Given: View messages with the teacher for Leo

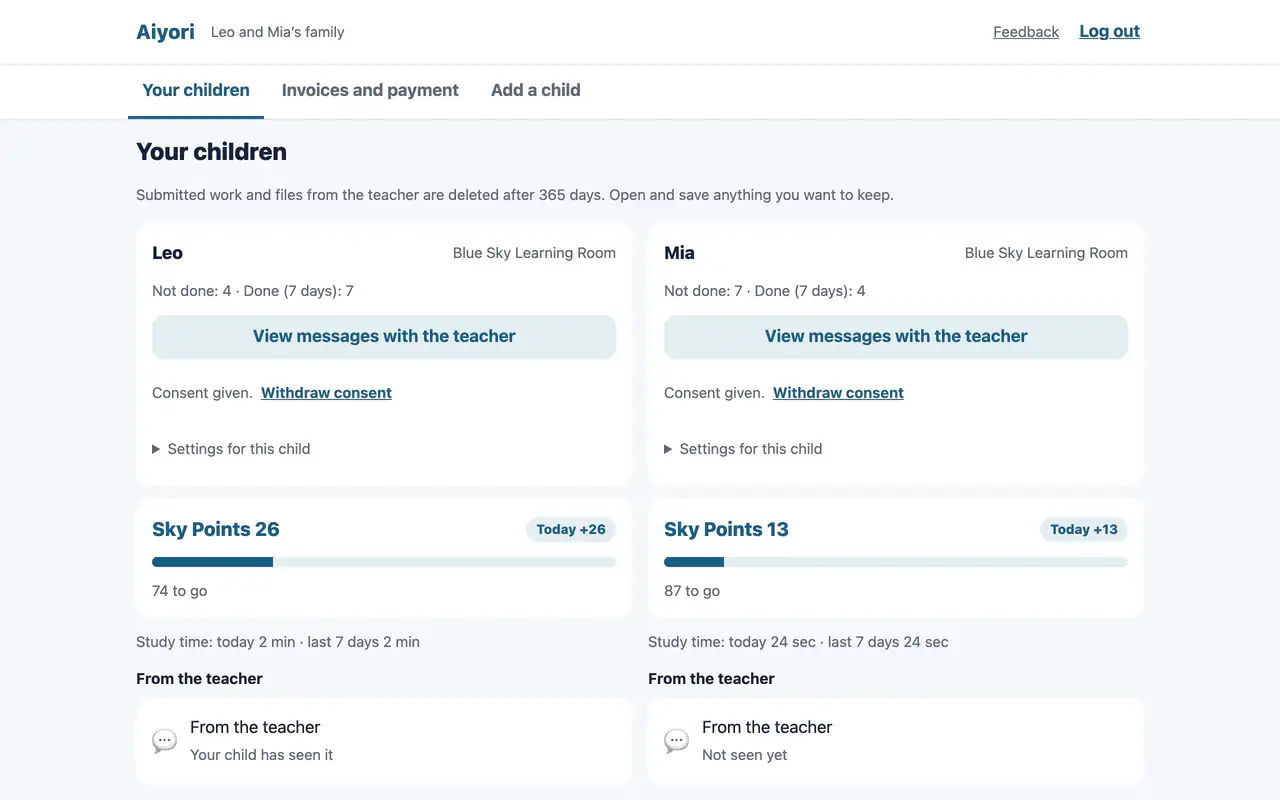Looking at the screenshot, I should click(x=384, y=337).
